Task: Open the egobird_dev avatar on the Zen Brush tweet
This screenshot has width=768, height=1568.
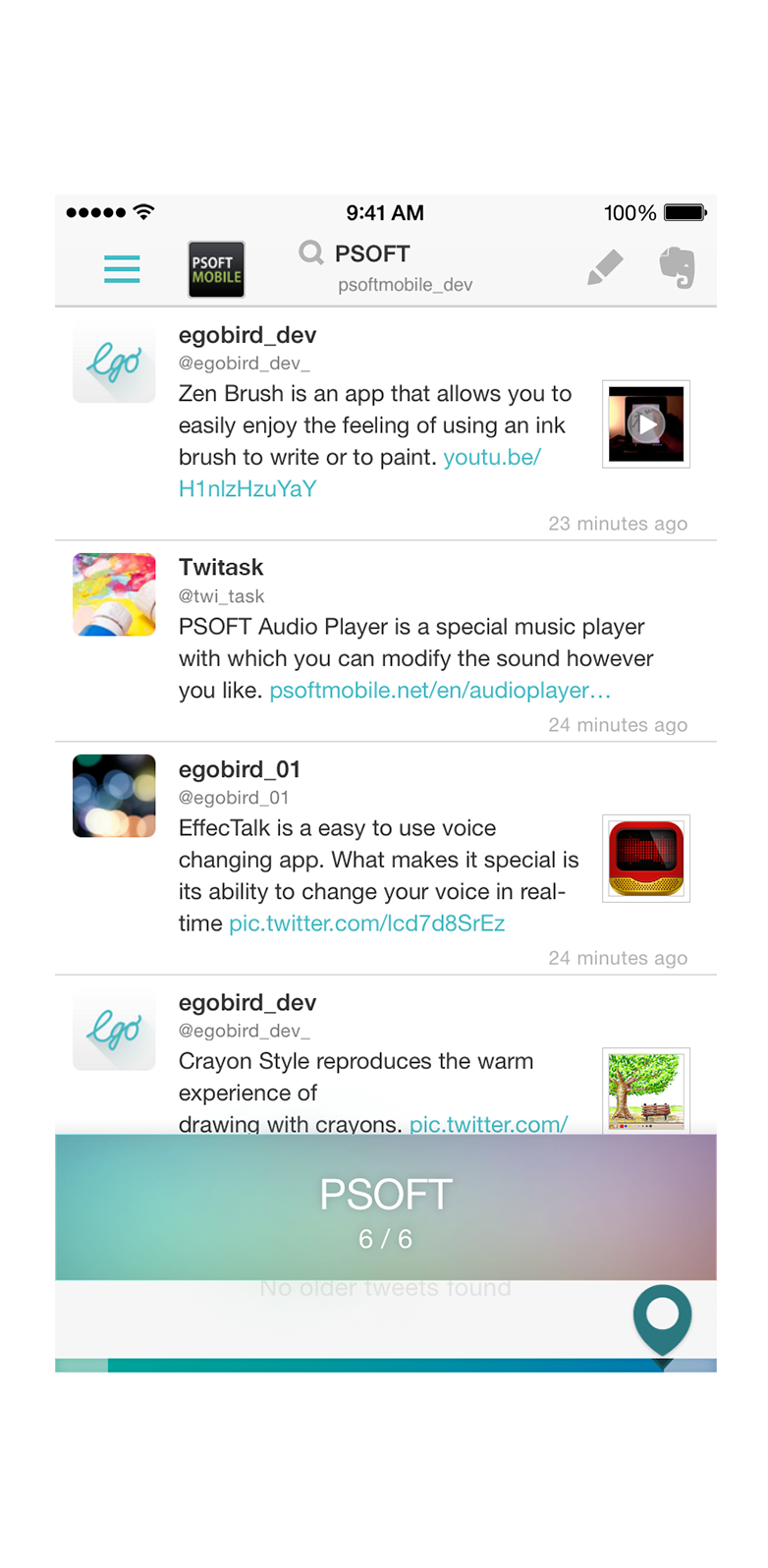Action: pos(114,362)
